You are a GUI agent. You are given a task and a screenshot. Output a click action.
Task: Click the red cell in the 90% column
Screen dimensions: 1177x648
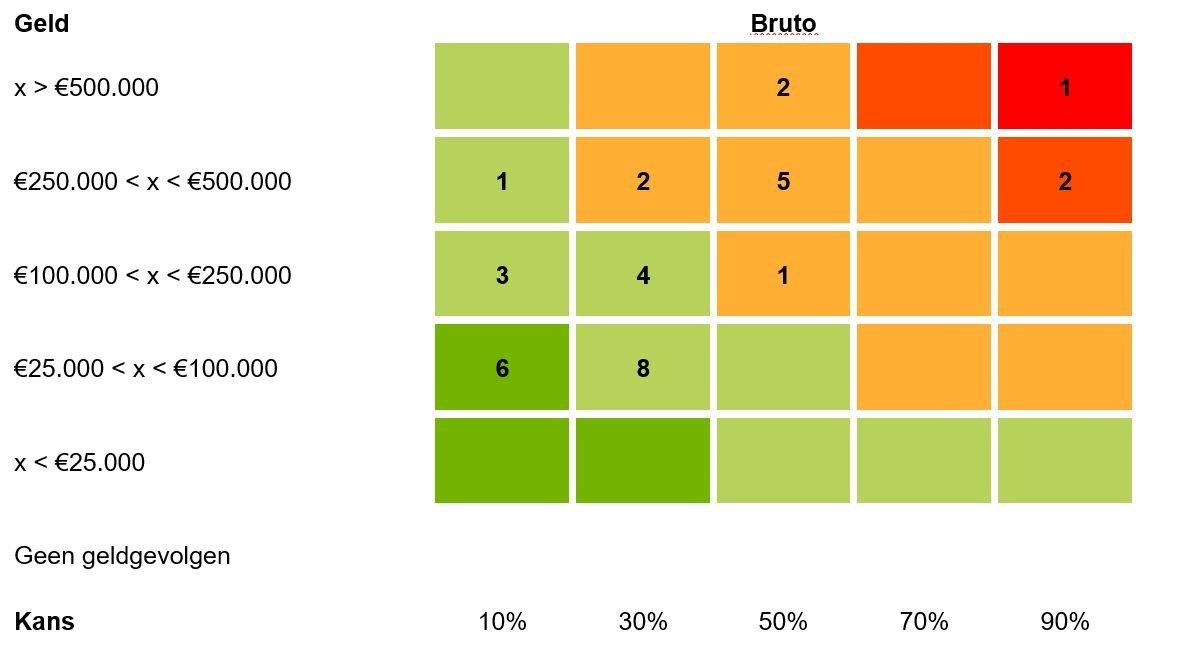click(x=1064, y=87)
